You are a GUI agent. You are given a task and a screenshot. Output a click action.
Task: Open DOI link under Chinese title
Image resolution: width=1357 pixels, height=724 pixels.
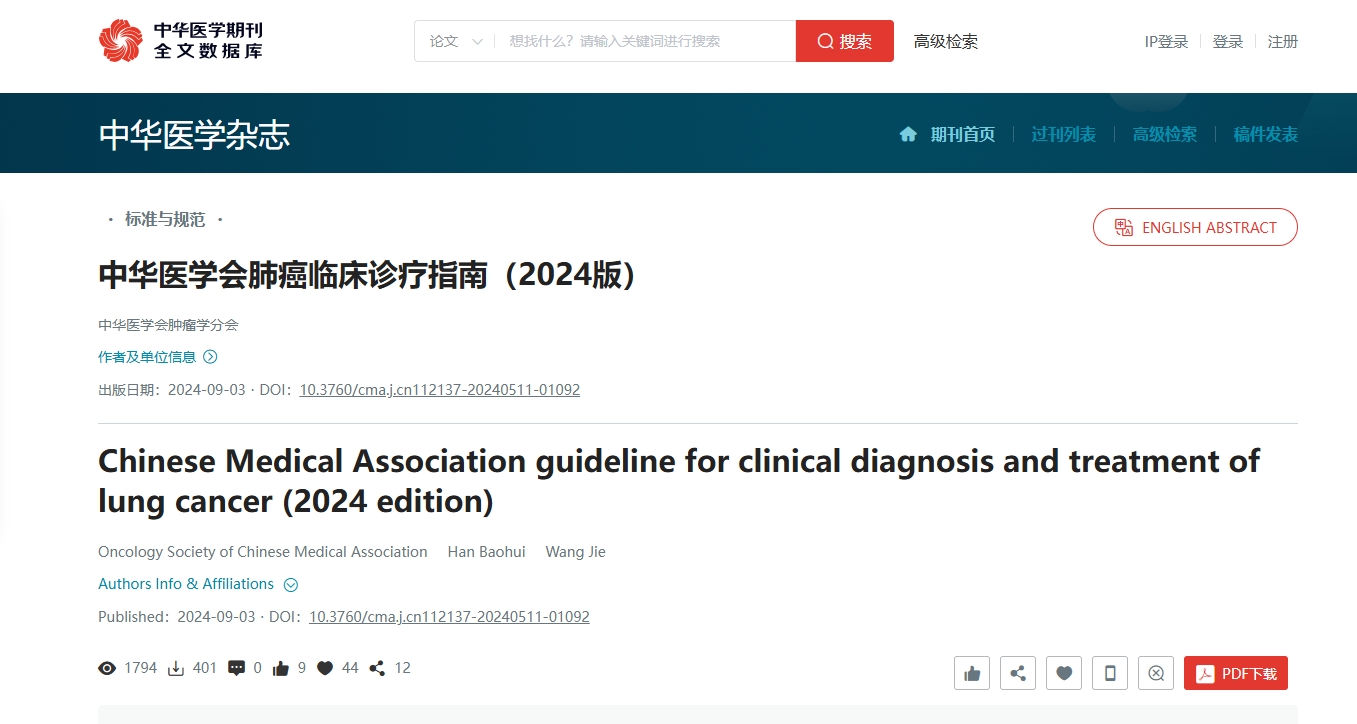[440, 390]
